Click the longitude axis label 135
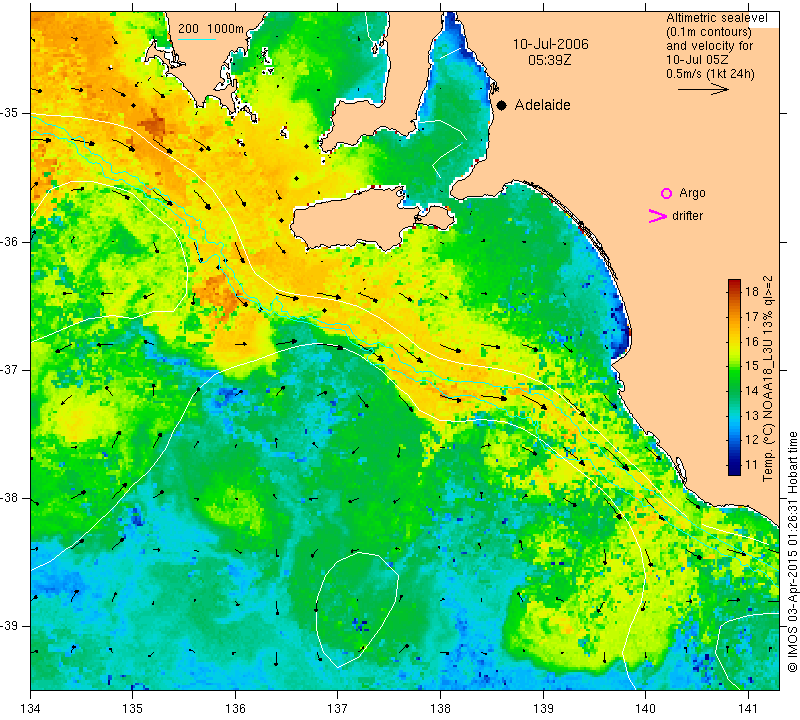Screen dimensions: 800x720 click(x=133, y=709)
